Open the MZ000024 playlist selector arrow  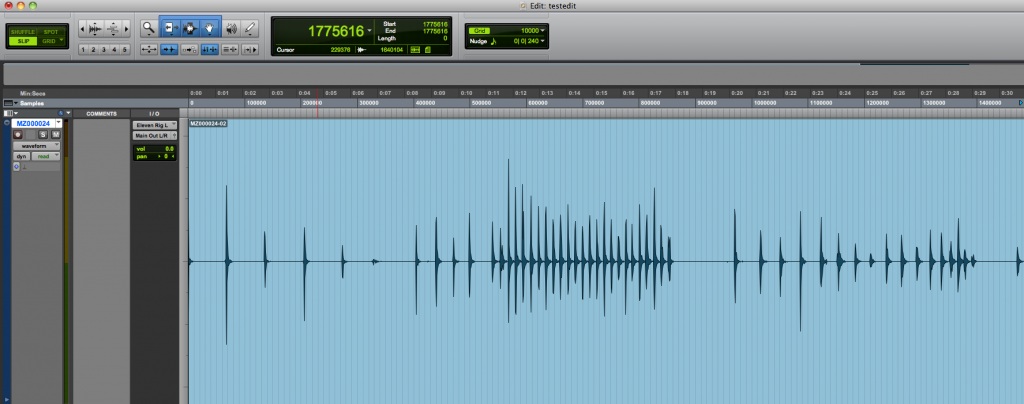click(x=59, y=123)
